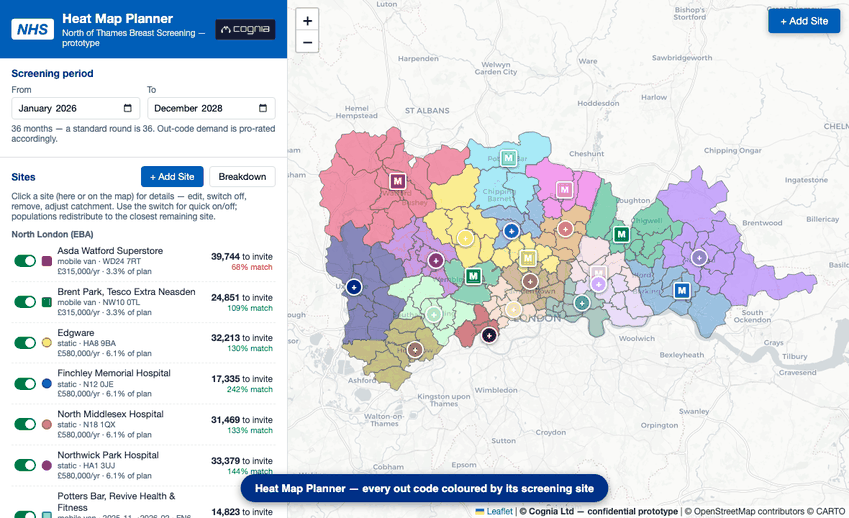Open the lilac circle marker near Ilford
This screenshot has height=518, width=849.
[x=598, y=284]
